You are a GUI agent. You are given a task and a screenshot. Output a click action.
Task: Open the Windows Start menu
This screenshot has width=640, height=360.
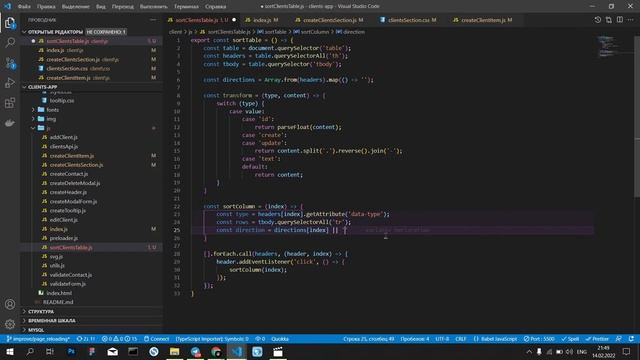[x=10, y=352]
